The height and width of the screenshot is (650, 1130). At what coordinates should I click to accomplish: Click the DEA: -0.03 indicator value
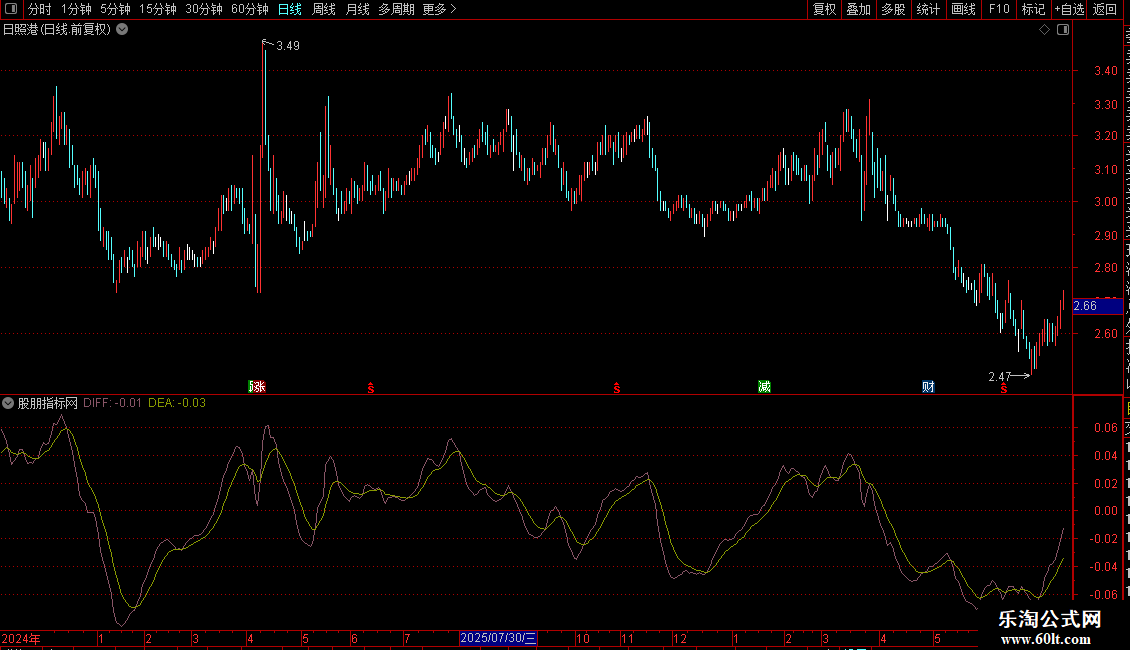[177, 403]
